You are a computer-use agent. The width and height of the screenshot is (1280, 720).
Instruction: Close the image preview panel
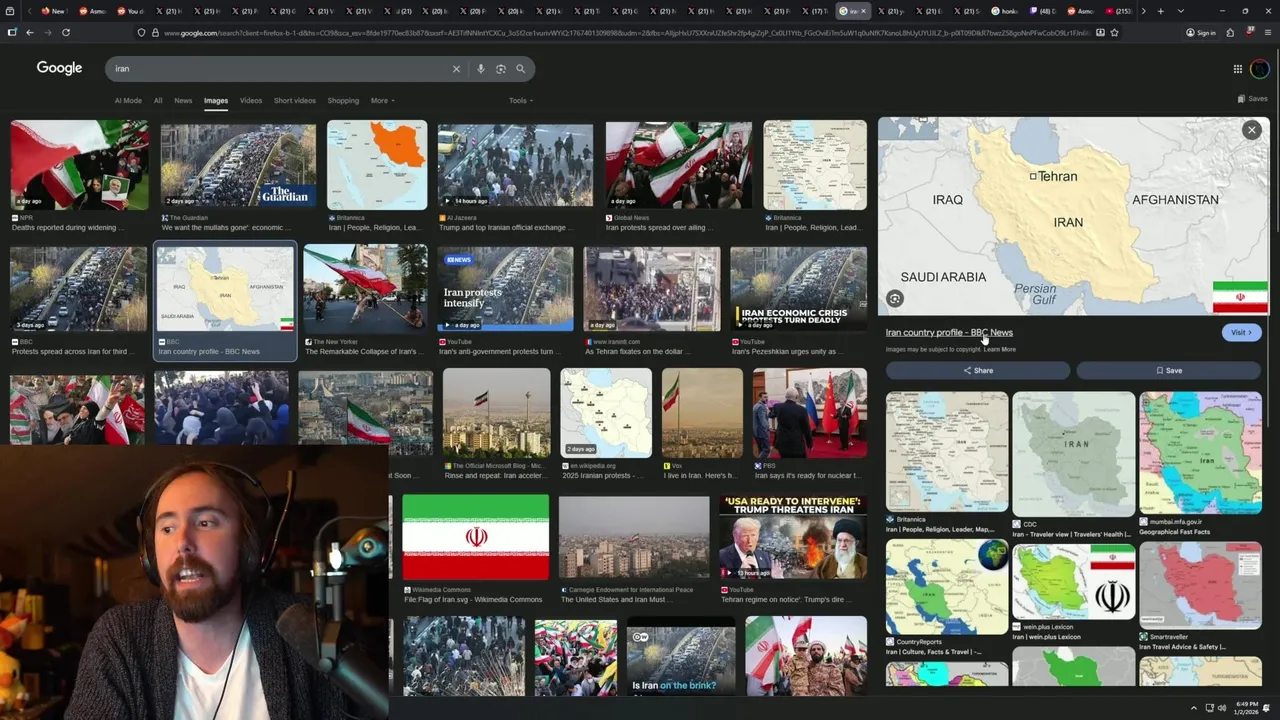click(x=1251, y=130)
